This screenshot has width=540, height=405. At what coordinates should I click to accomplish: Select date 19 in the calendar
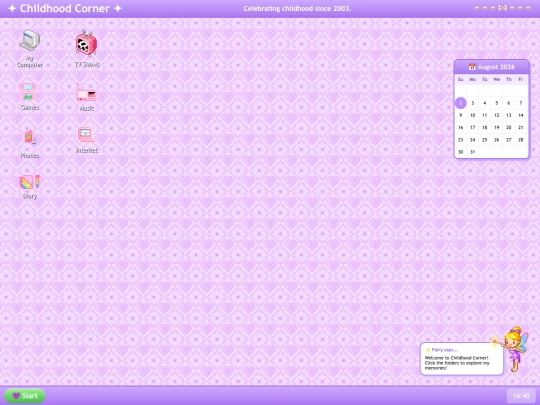coord(497,127)
